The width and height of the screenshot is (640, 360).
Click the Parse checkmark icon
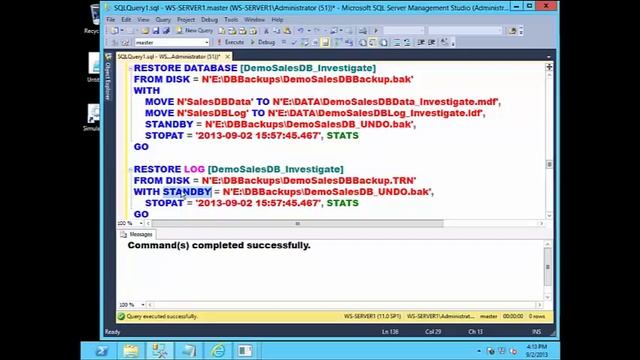click(x=294, y=42)
